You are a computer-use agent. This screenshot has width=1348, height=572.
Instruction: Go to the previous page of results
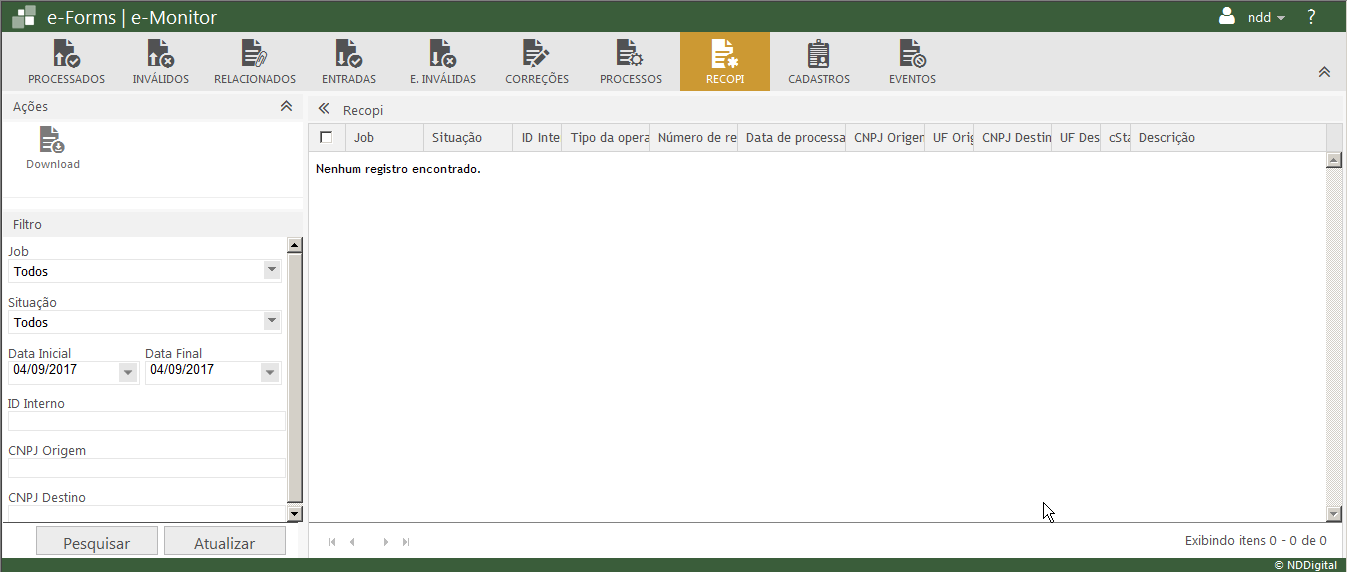[352, 541]
